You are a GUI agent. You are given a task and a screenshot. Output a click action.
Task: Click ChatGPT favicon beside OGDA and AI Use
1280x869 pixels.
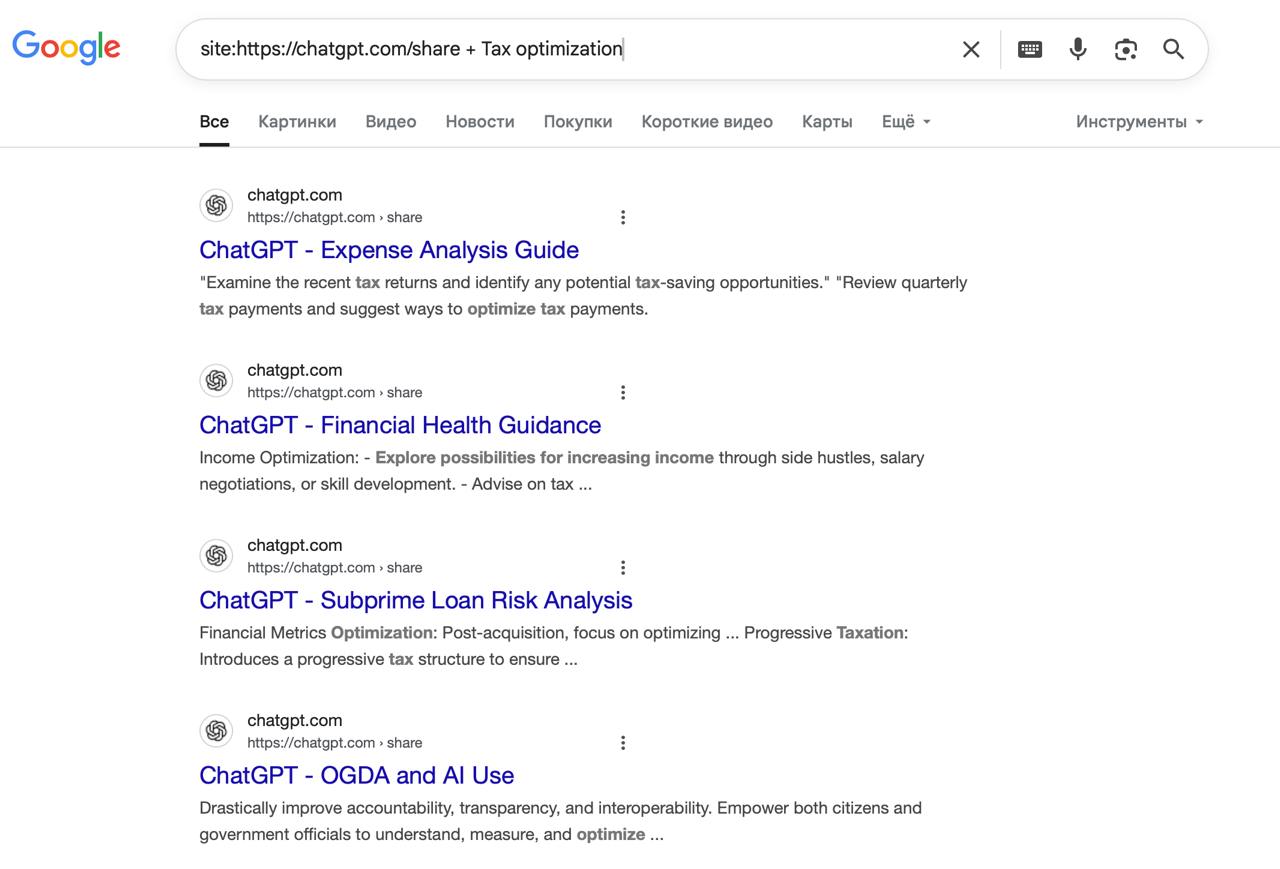(216, 730)
